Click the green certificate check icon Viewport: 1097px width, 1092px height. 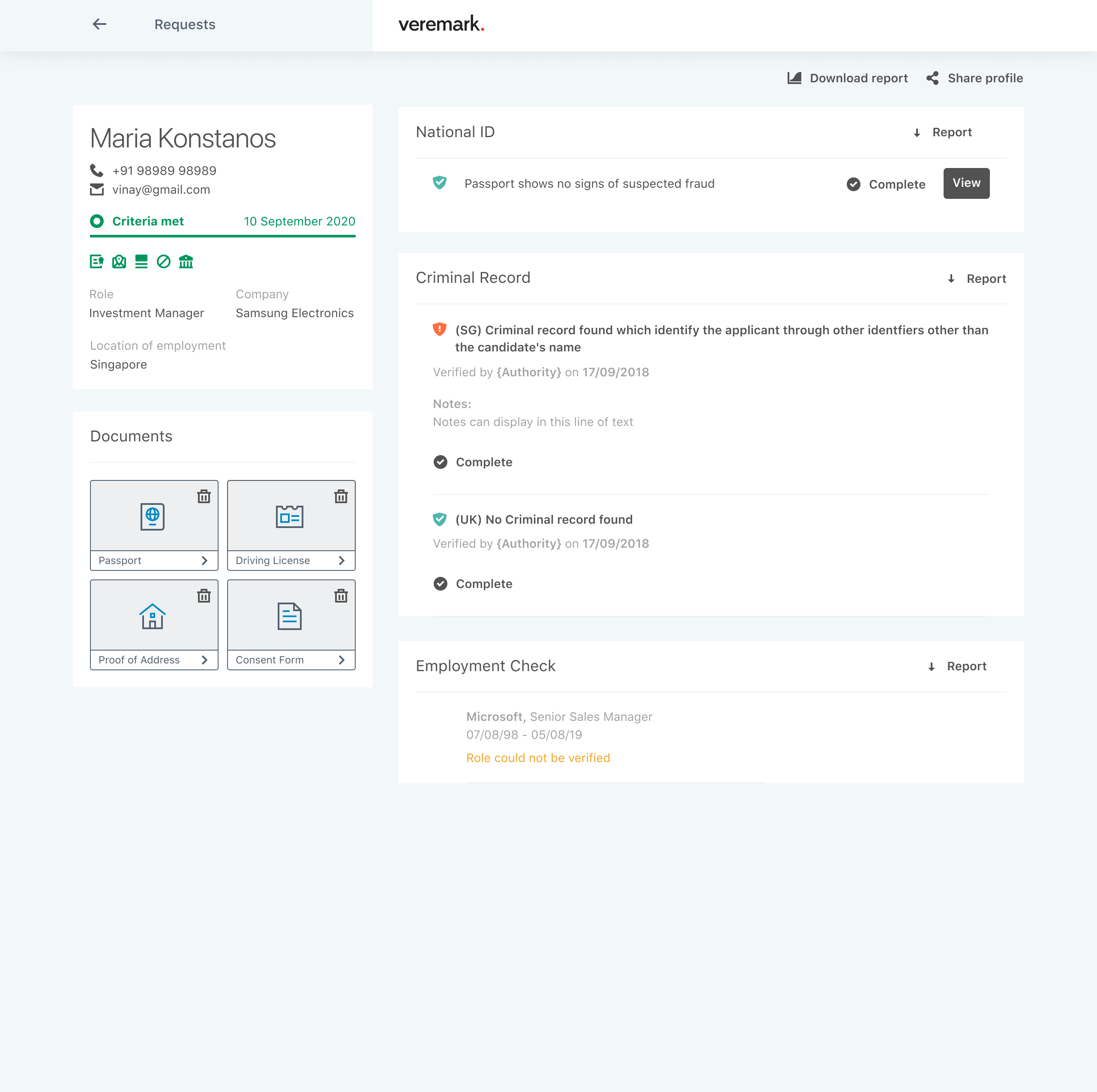pos(96,261)
